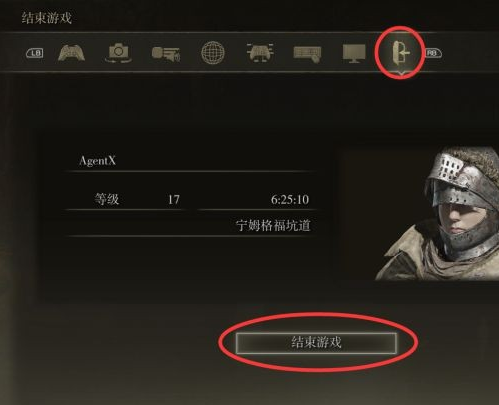Click the play time 6:25:10
499x405 pixels.
click(x=290, y=199)
